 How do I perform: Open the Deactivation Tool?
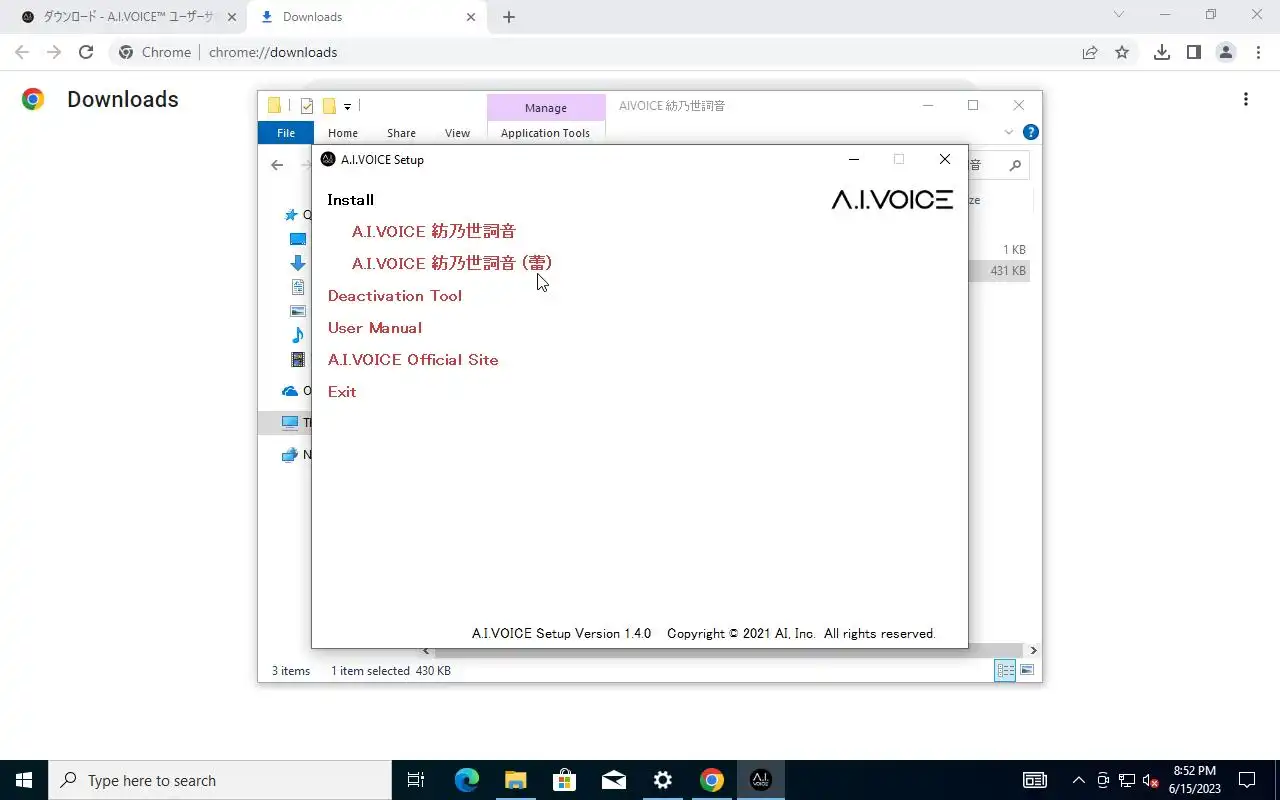395,296
